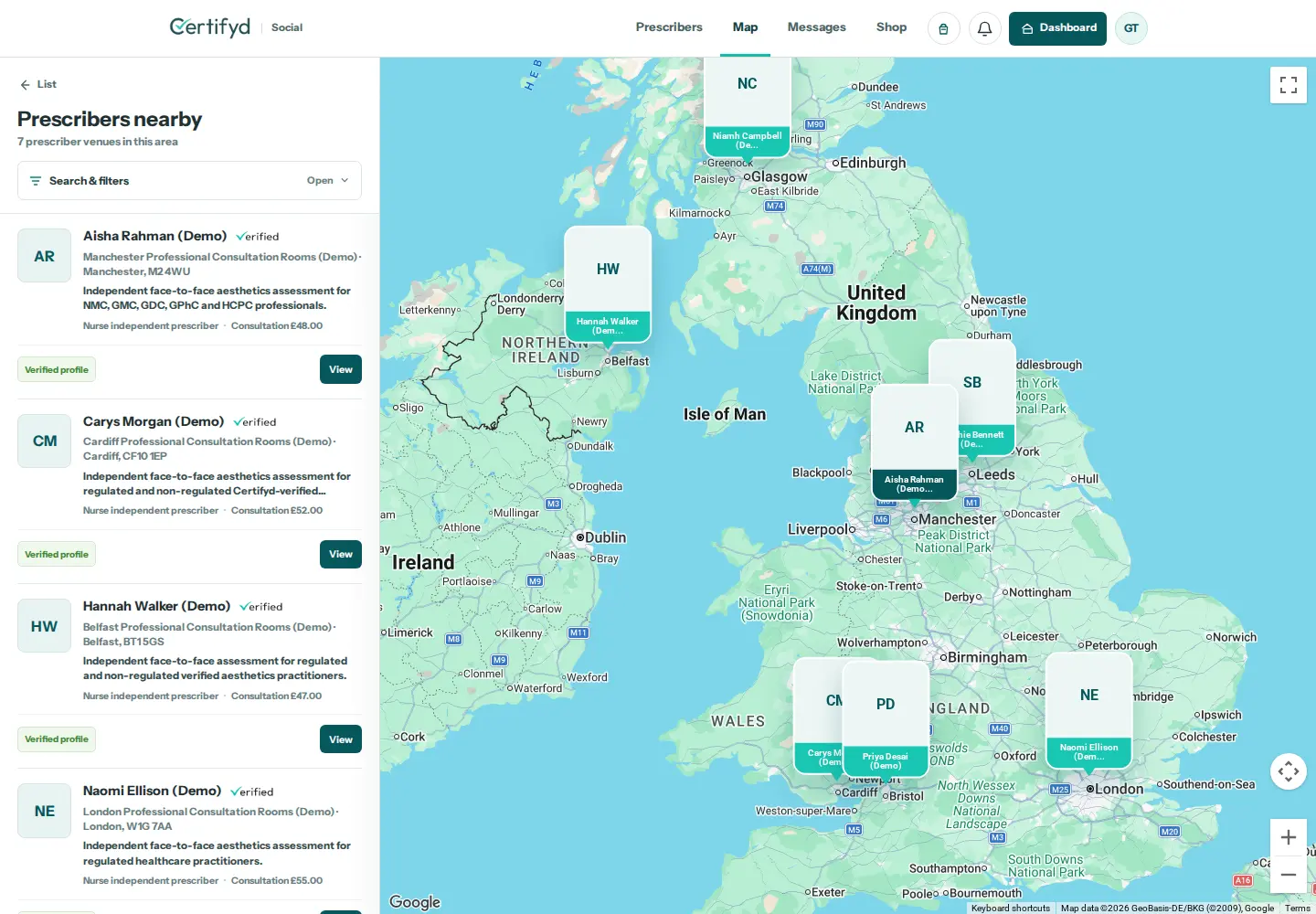Click the Certifyd logo
Viewport: 1316px width, 914px height.
pos(210,27)
